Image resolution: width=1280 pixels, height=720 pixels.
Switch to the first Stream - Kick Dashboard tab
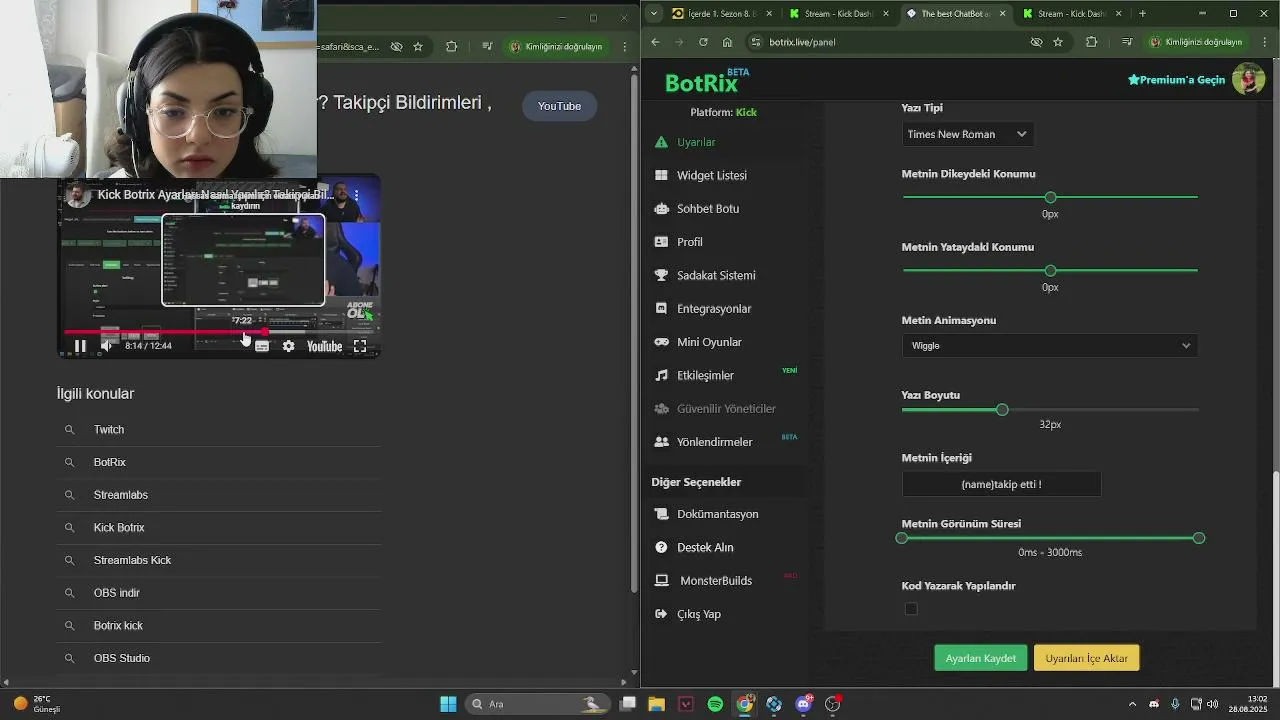pyautogui.click(x=840, y=14)
